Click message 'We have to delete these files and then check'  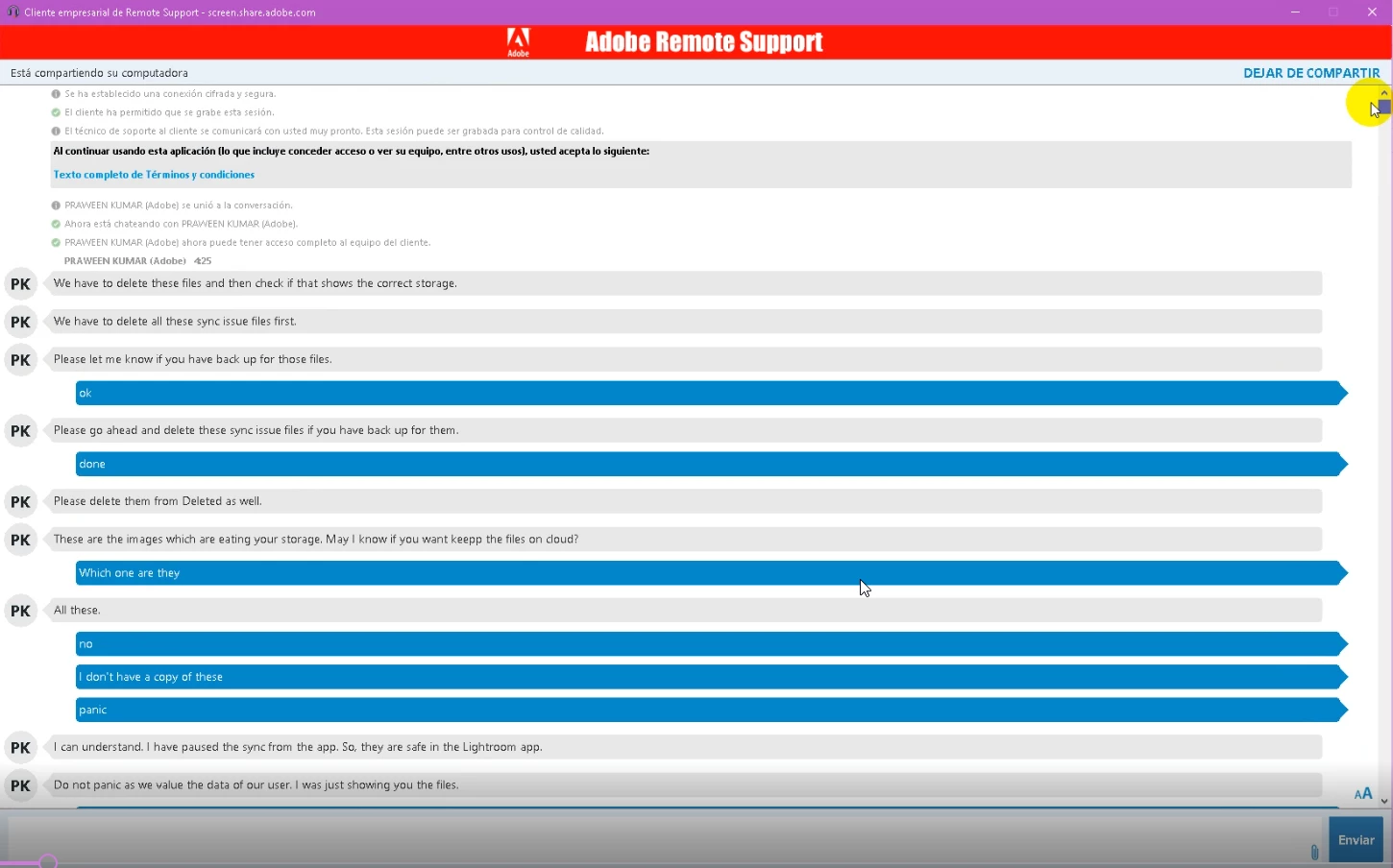coord(684,283)
